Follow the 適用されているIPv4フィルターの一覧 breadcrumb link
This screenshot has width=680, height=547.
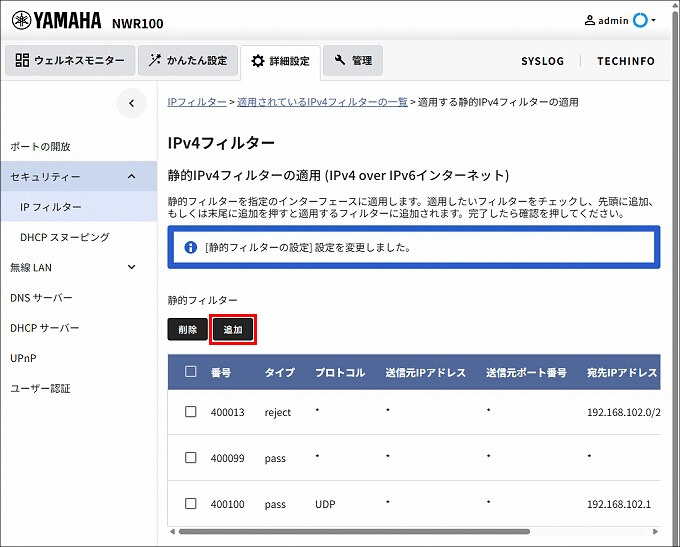322,102
